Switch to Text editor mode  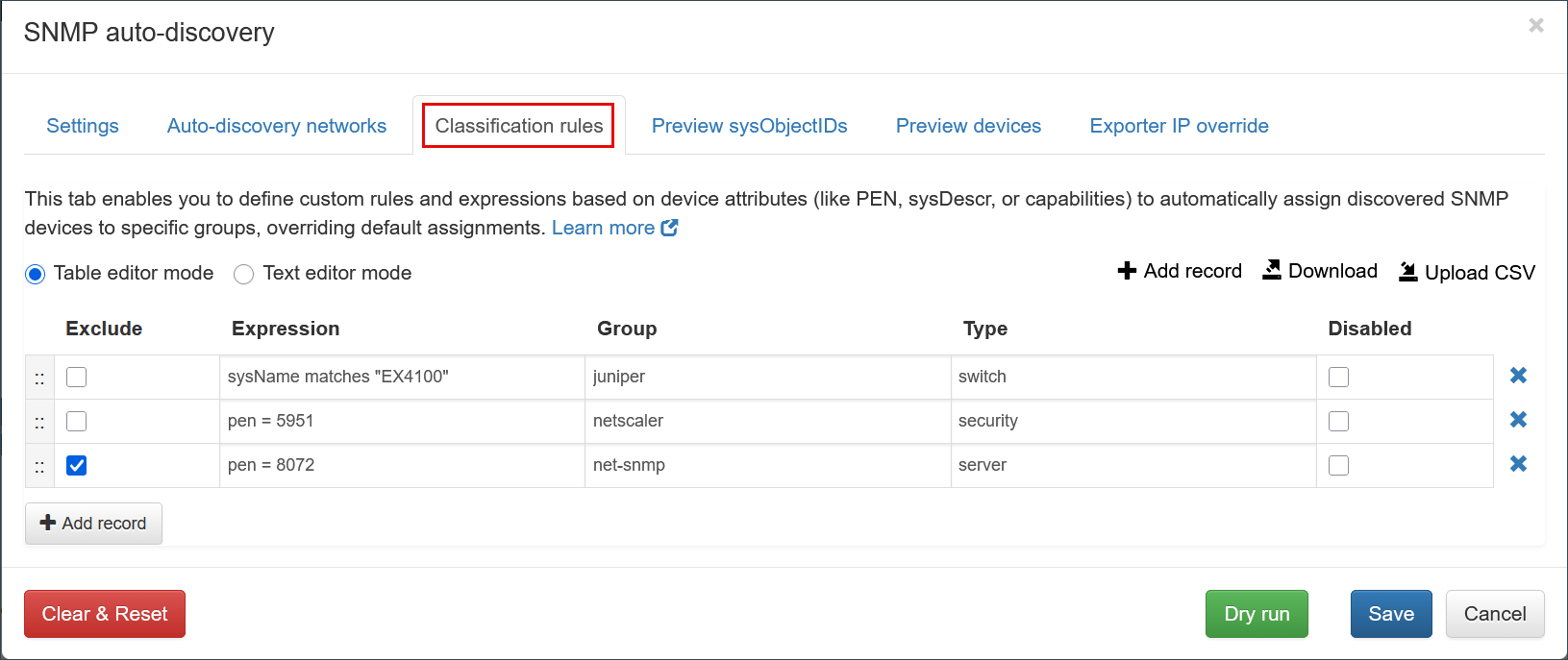pyautogui.click(x=244, y=274)
